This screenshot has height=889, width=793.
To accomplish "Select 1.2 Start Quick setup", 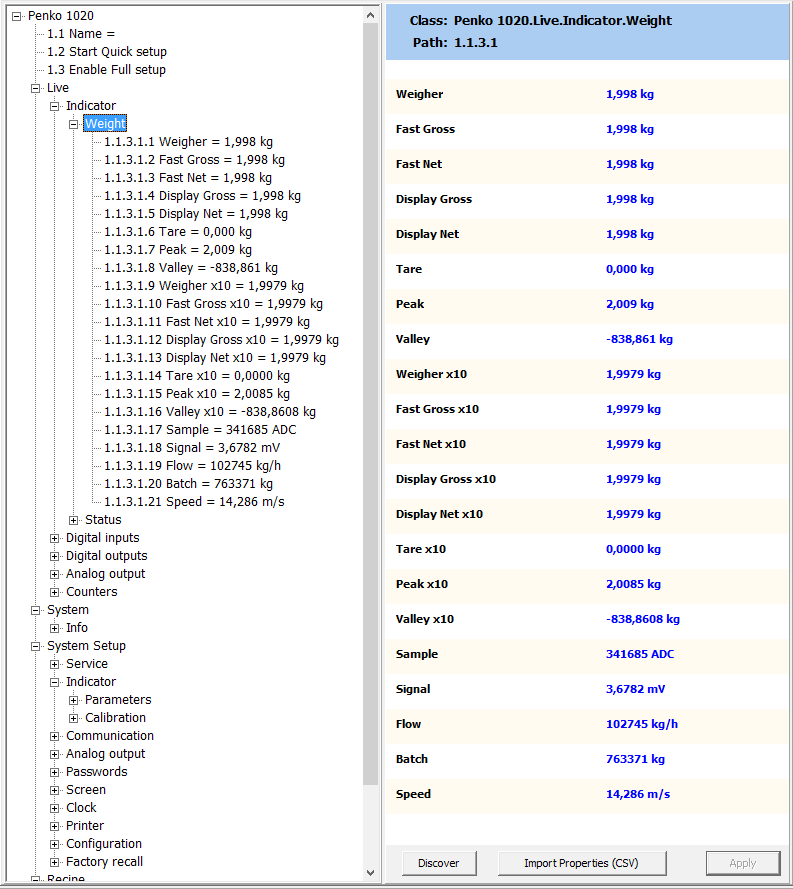I will pyautogui.click(x=107, y=52).
